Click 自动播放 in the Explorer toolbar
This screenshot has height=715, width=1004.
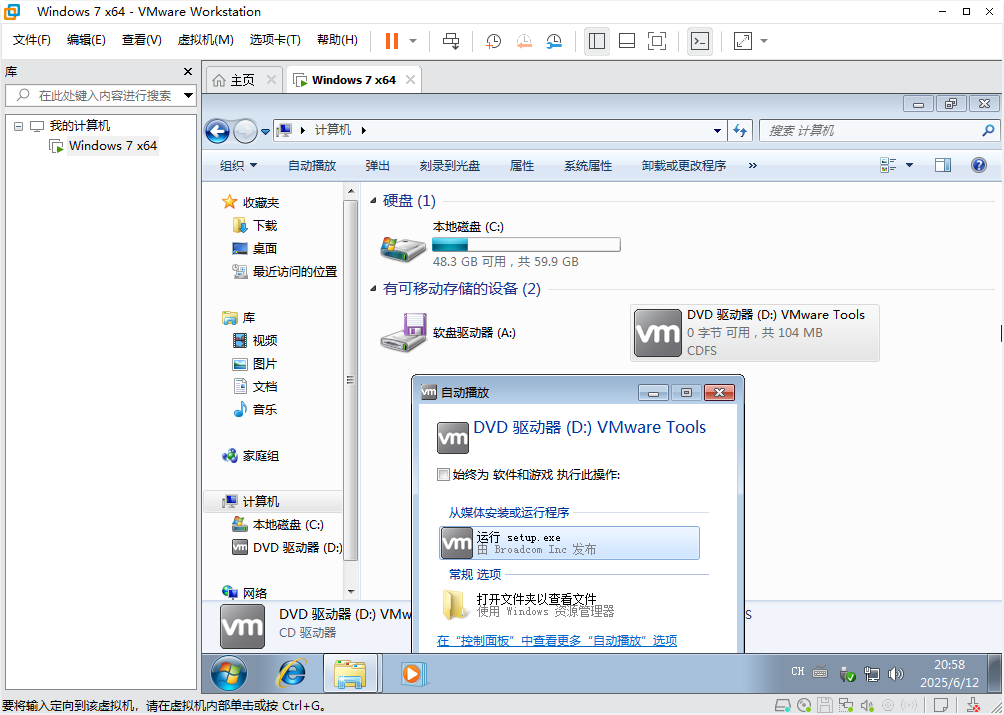click(312, 166)
